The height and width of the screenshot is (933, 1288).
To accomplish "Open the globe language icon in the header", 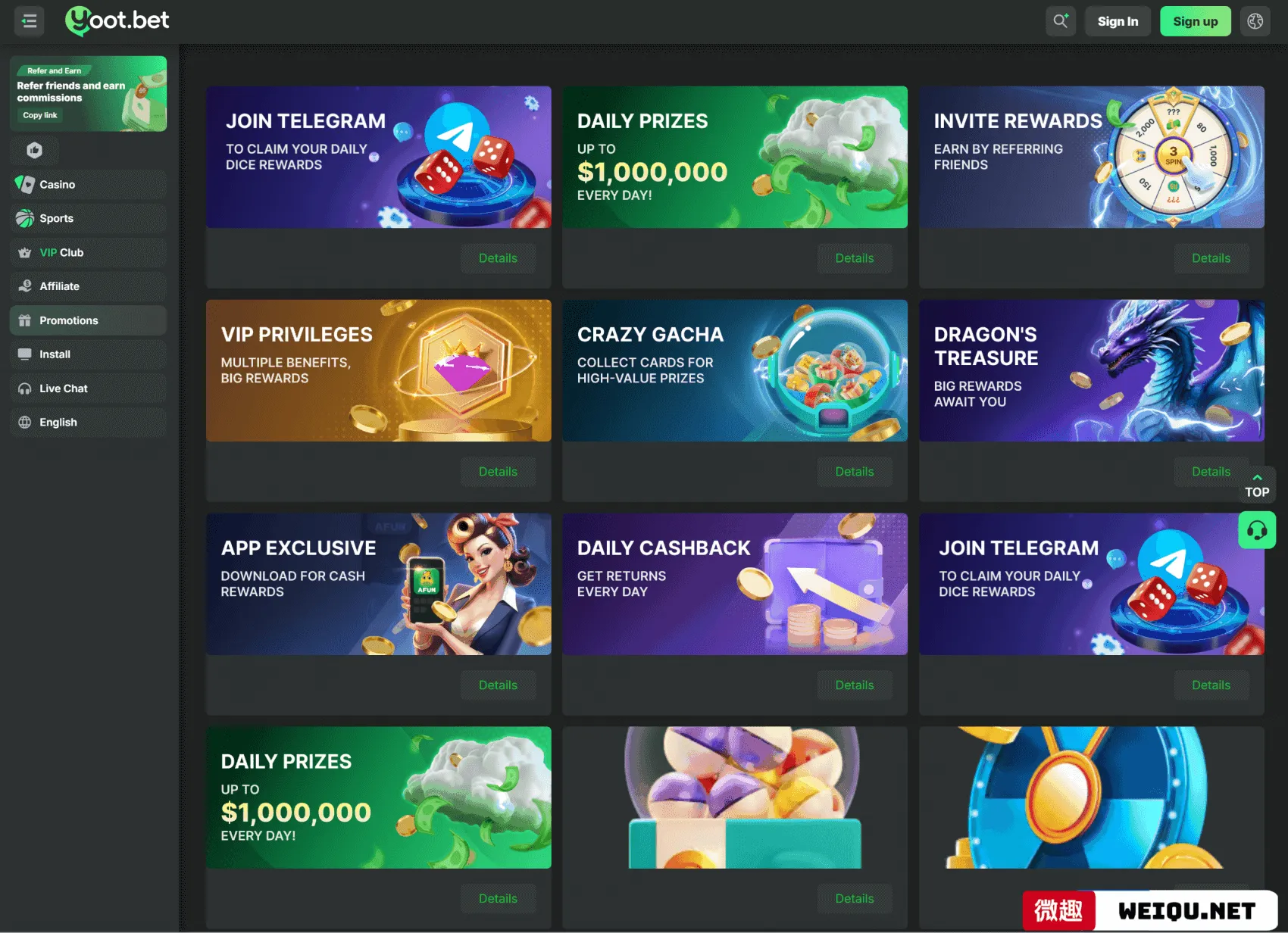I will point(1255,21).
